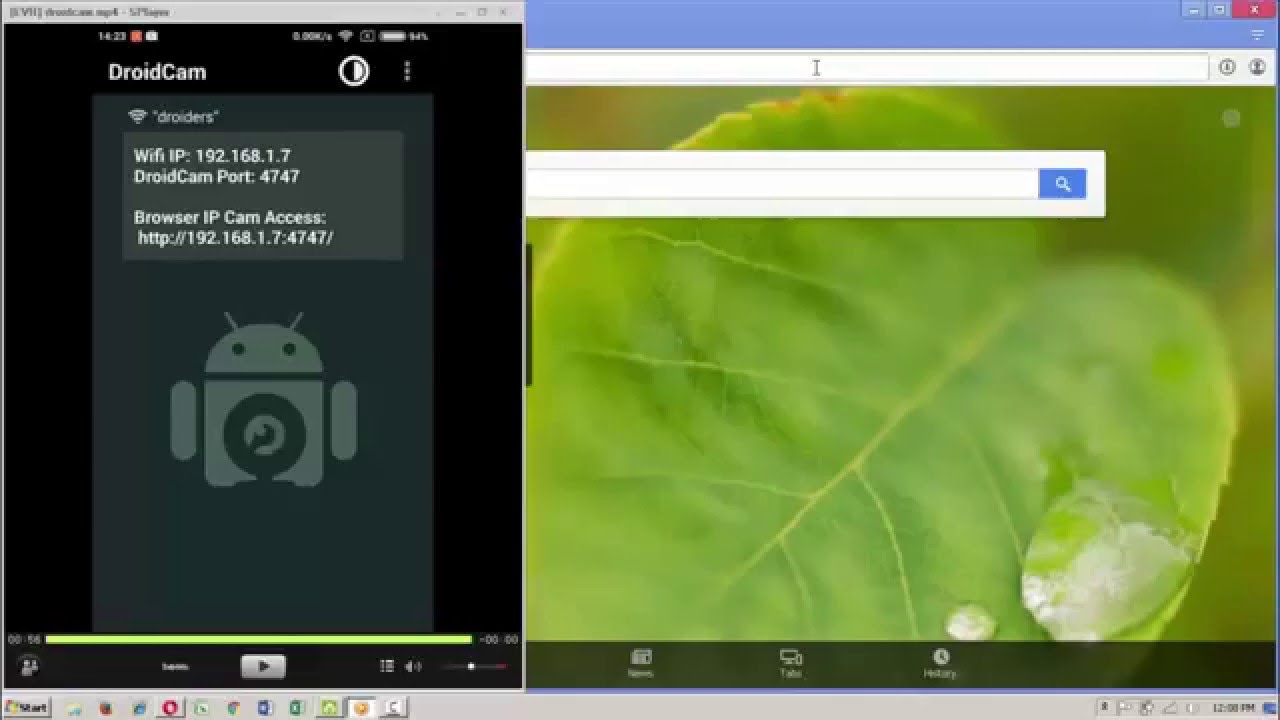This screenshot has height=720, width=1280.
Task: Click the DroidCam Android webcam logo
Action: coord(264,400)
